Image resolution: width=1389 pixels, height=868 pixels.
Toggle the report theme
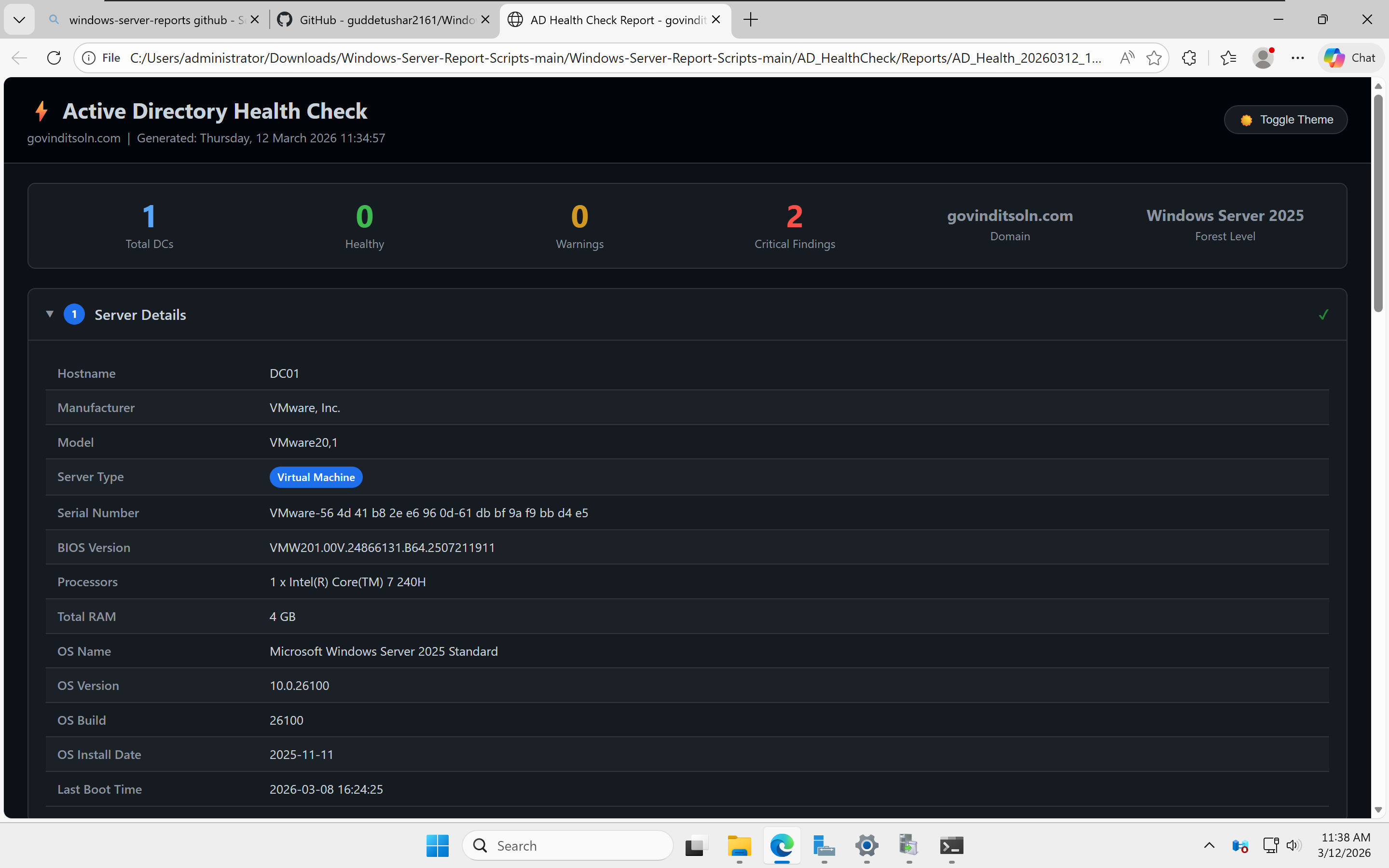pos(1285,120)
